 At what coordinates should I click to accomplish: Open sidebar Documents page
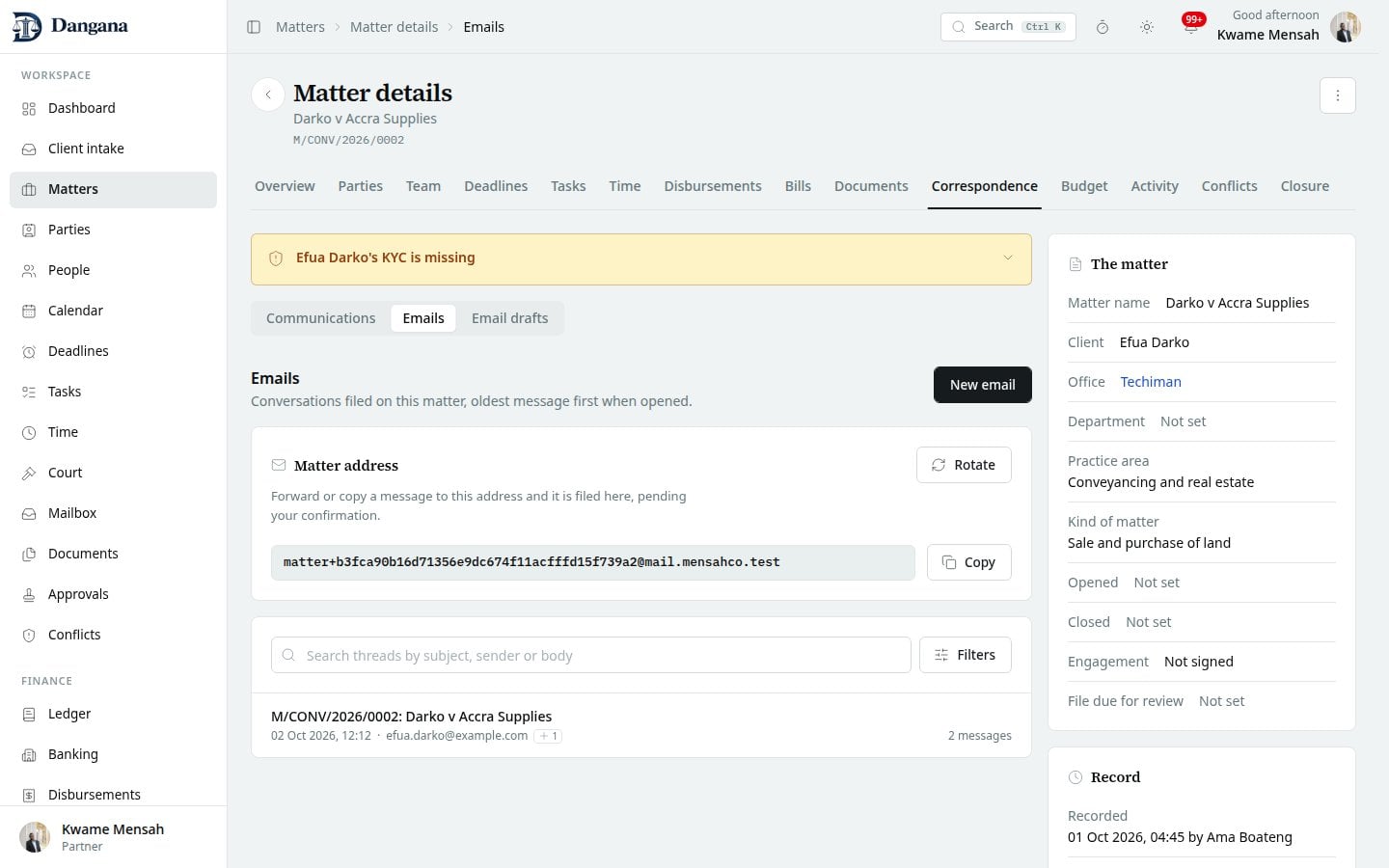tap(113, 554)
